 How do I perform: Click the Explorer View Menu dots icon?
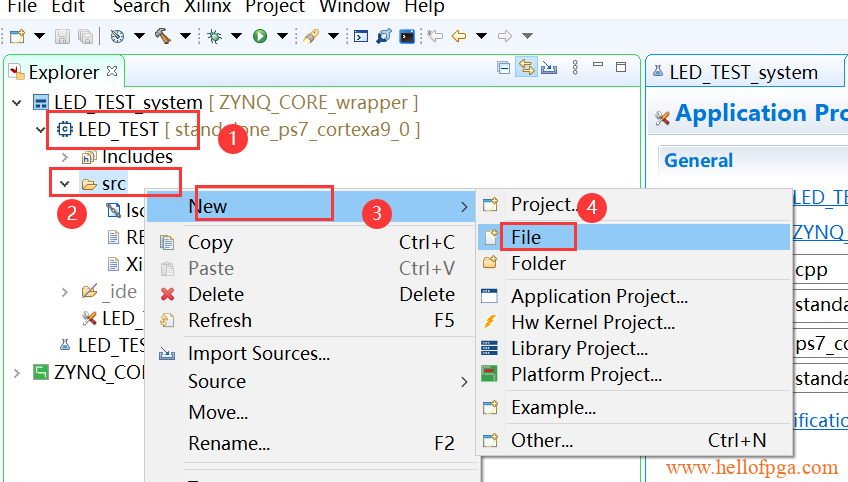(x=575, y=67)
